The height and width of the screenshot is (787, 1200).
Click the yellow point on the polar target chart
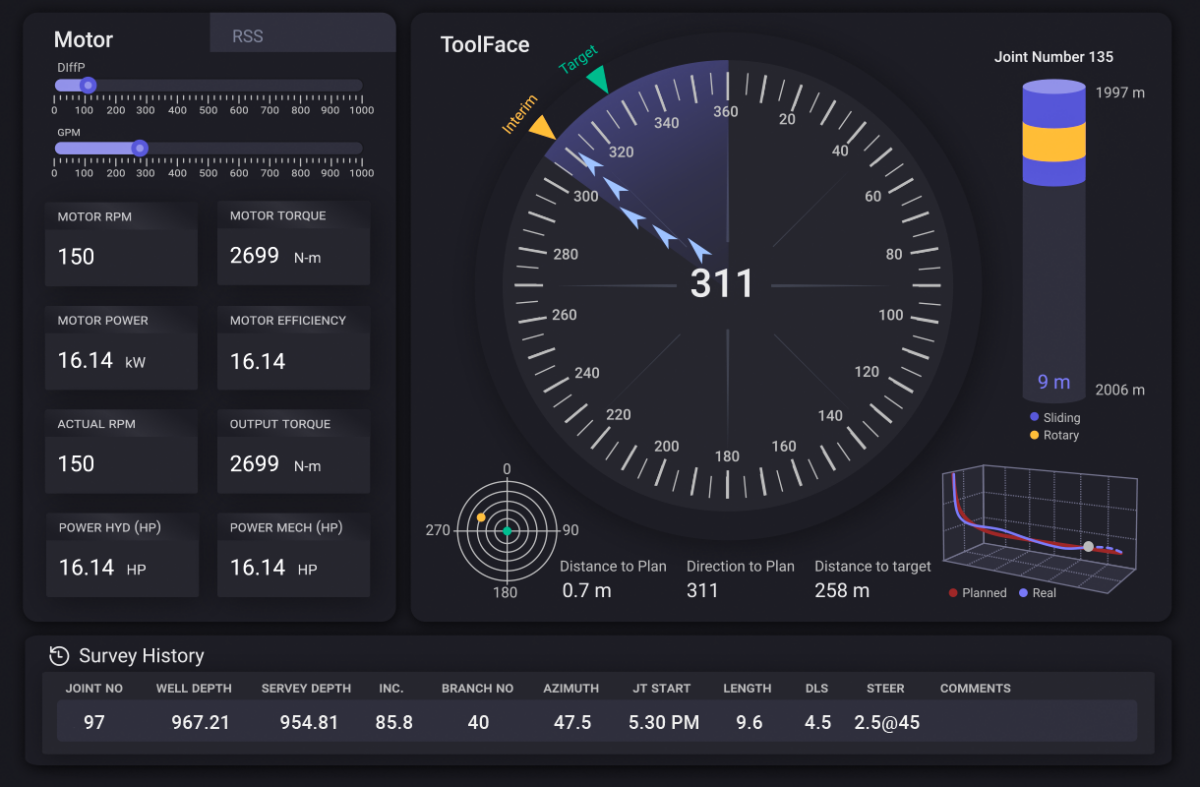[483, 515]
